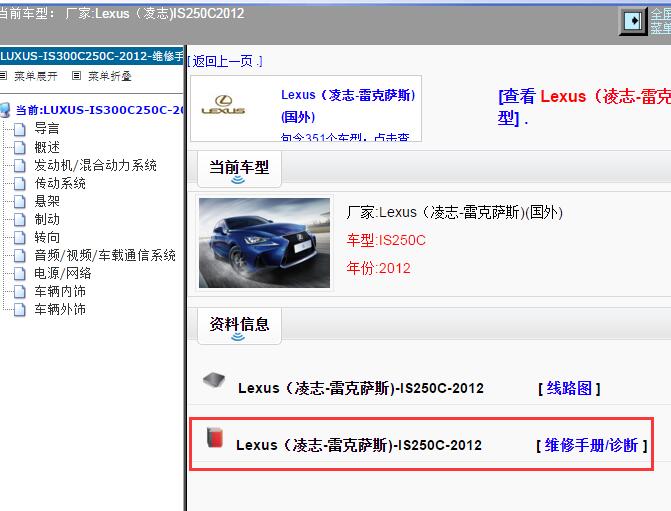The image size is (671, 511).
Task: Click the LUXUS-IS300C250C-2012 panel title tab
Action: (x=92, y=56)
